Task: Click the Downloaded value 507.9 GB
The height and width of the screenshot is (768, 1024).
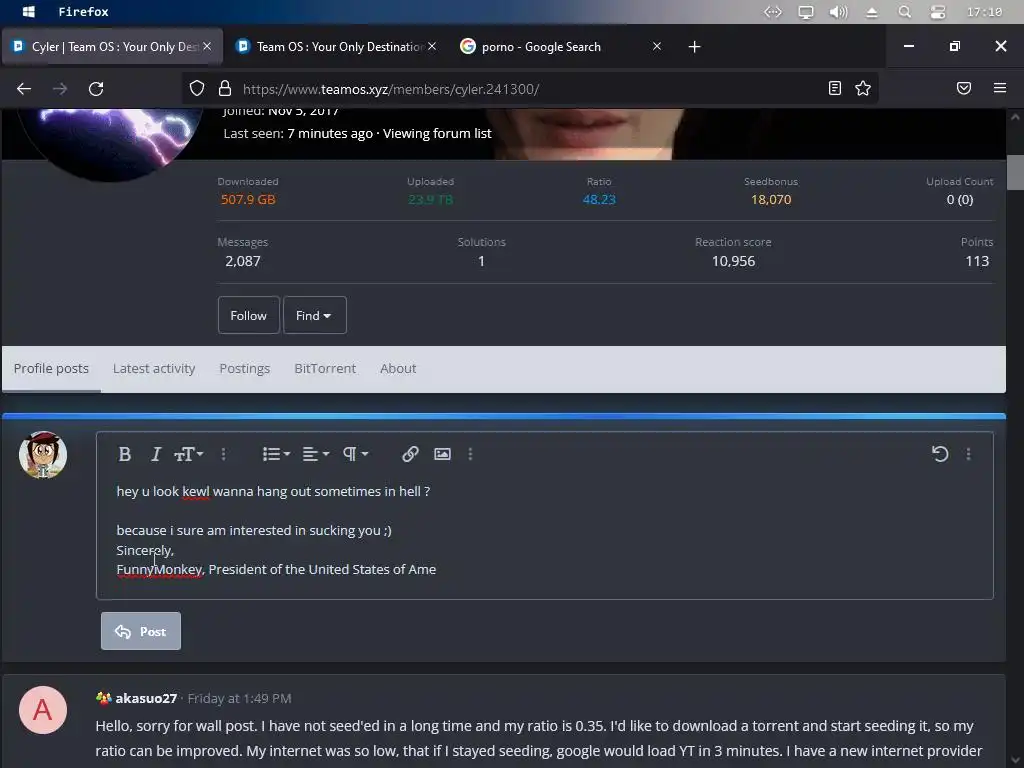Action: 248,199
